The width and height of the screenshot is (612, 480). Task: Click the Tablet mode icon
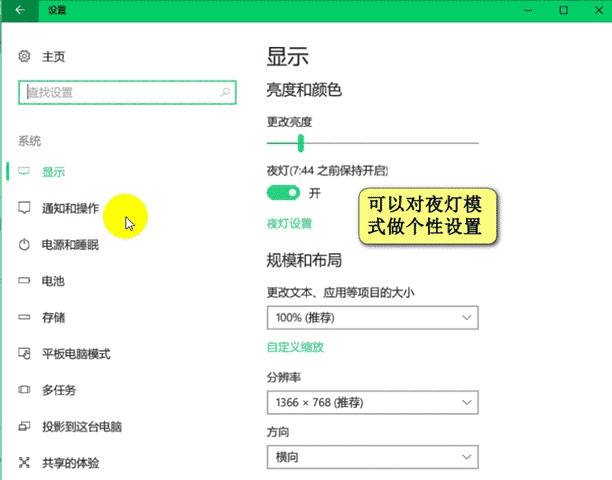point(25,354)
